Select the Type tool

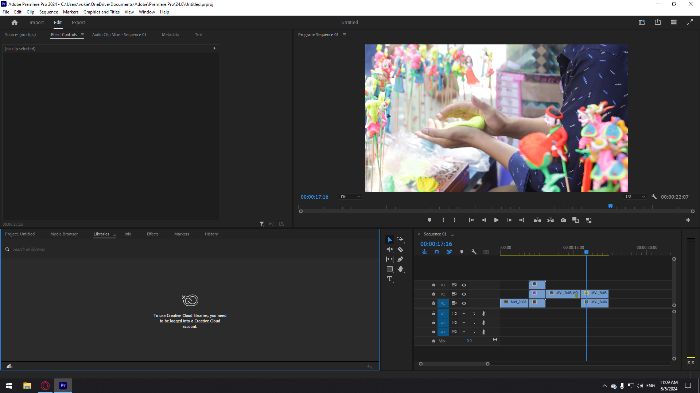point(390,279)
